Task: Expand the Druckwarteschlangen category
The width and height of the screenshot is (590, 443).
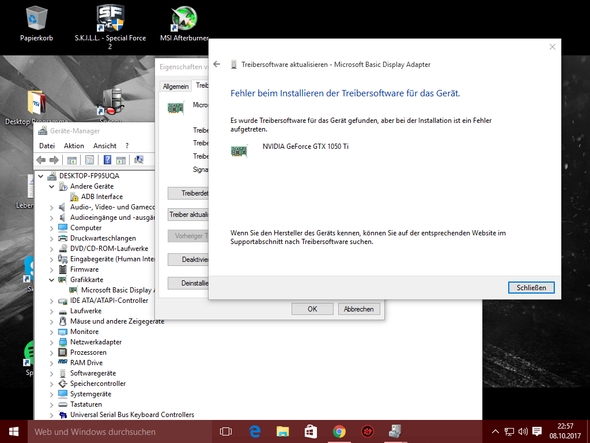Action: coord(52,239)
